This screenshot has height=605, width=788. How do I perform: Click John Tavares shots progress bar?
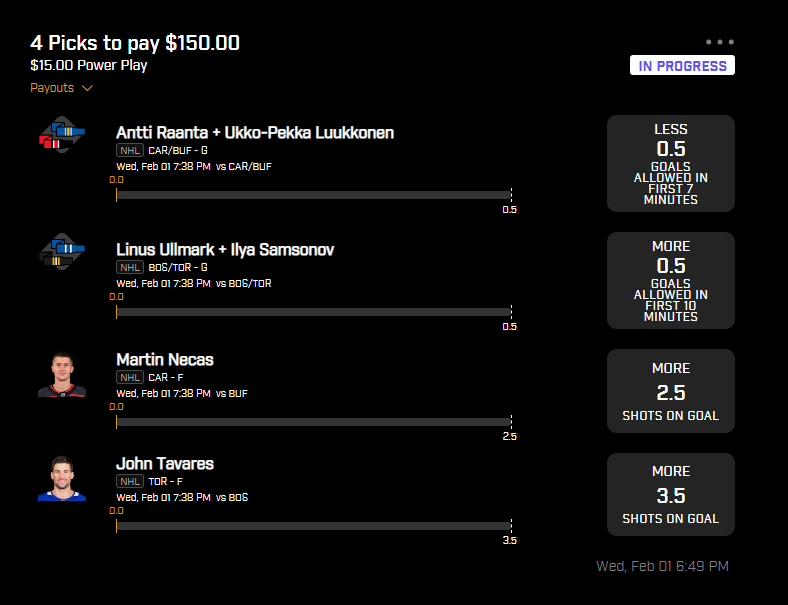point(314,526)
